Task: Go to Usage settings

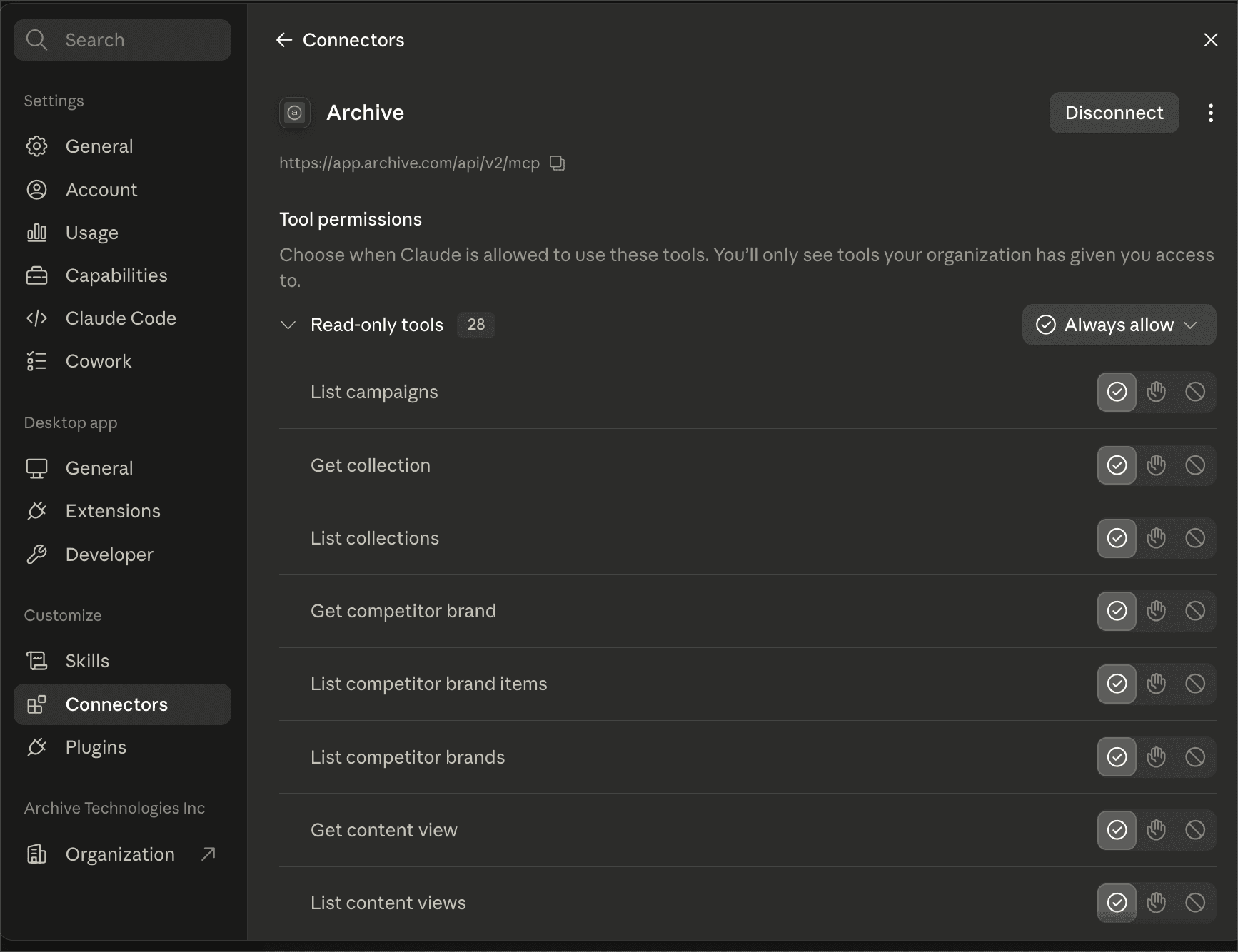Action: [x=122, y=233]
